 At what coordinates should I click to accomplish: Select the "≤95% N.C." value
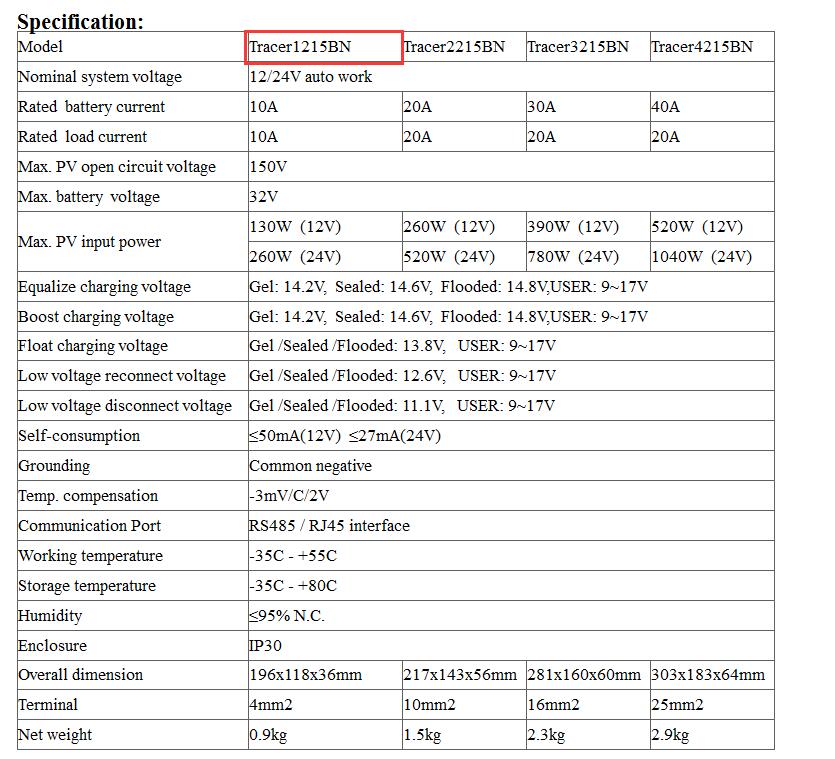tap(287, 616)
